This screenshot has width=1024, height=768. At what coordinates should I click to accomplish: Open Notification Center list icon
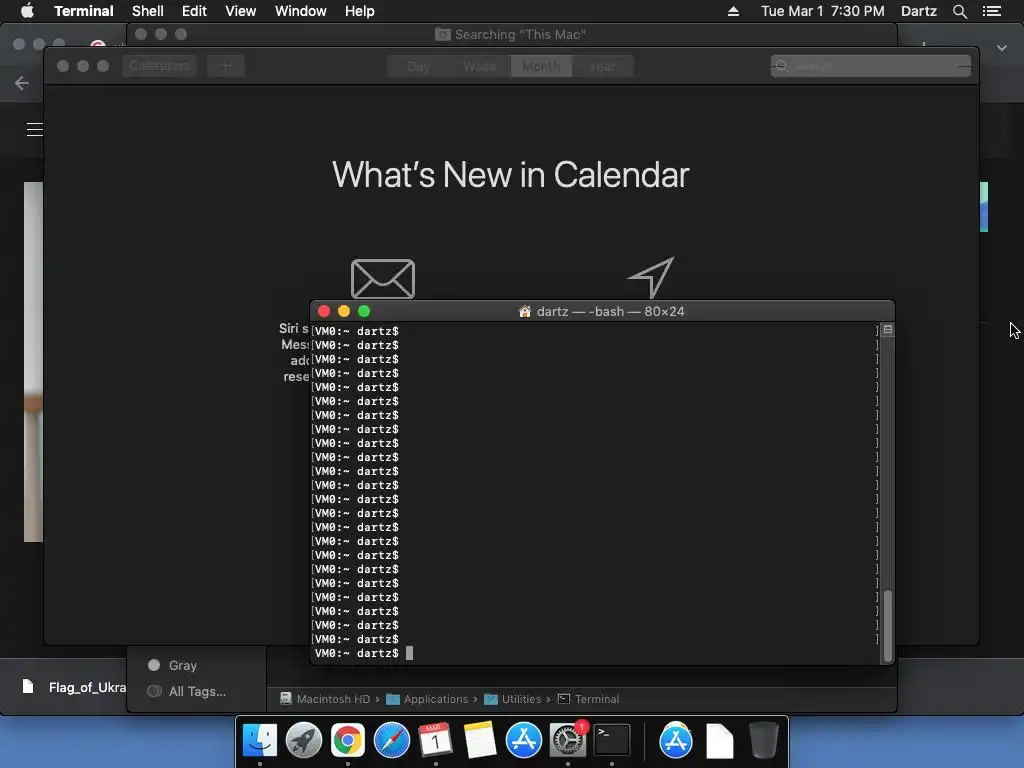pyautogui.click(x=992, y=11)
